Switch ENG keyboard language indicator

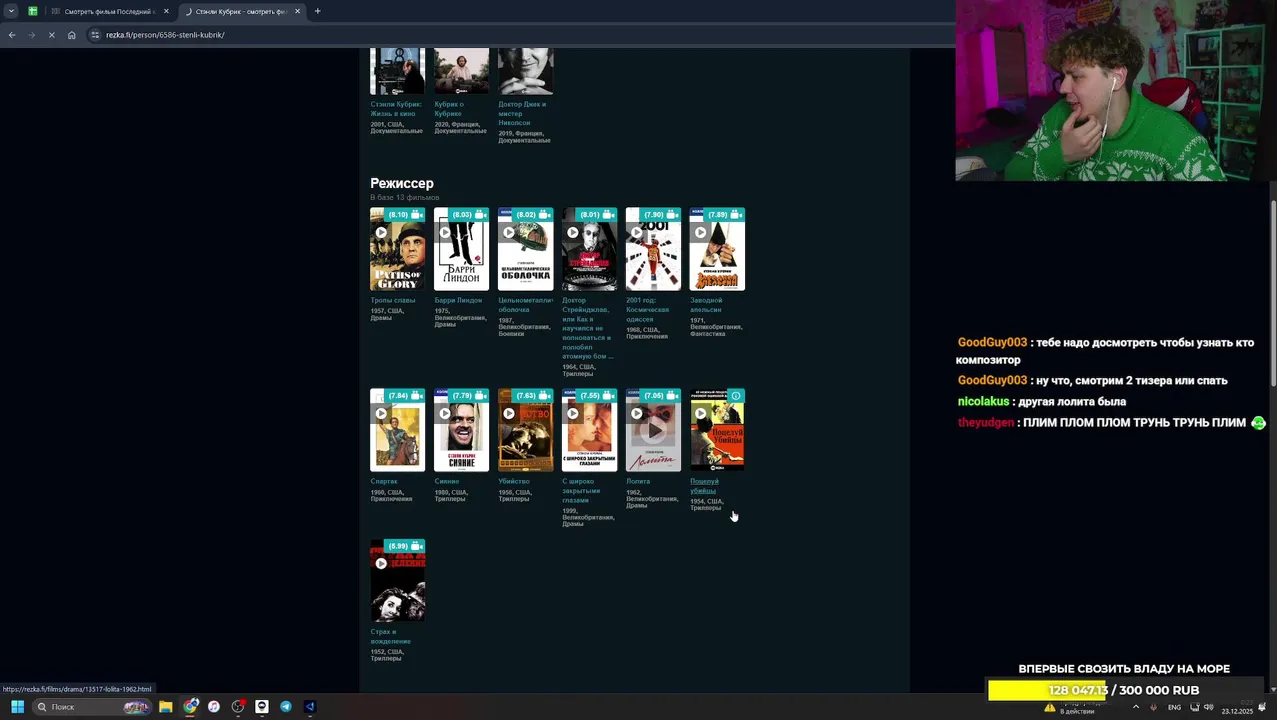click(1174, 707)
